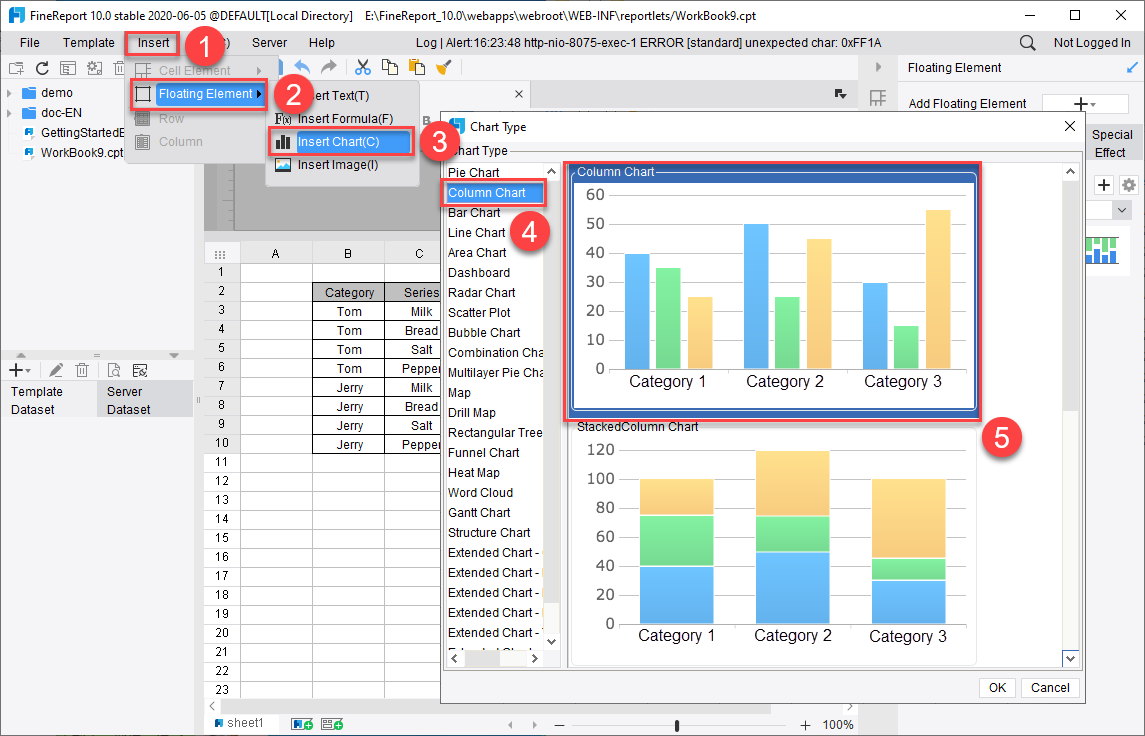Delete a dataset with the trash icon
1145x736 pixels.
pyautogui.click(x=82, y=370)
